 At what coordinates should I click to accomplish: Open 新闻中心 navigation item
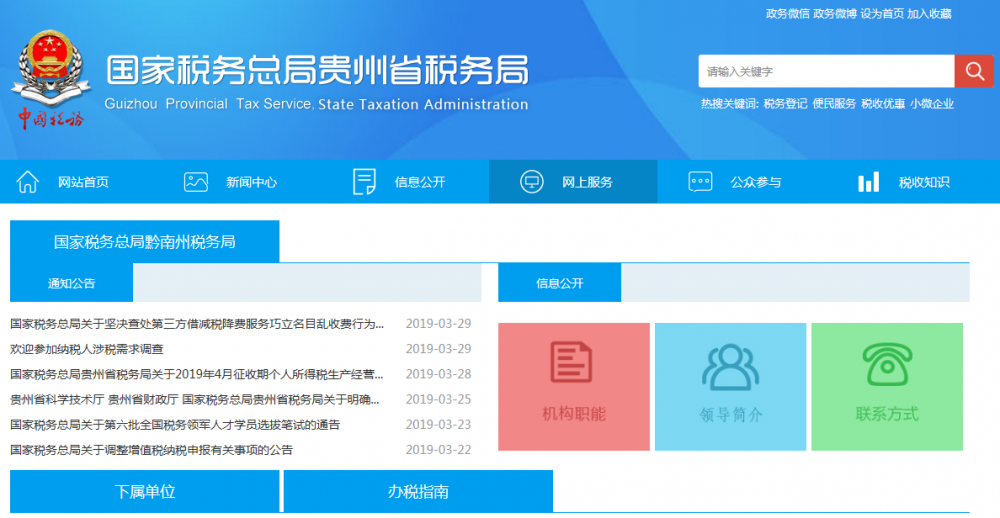251,182
